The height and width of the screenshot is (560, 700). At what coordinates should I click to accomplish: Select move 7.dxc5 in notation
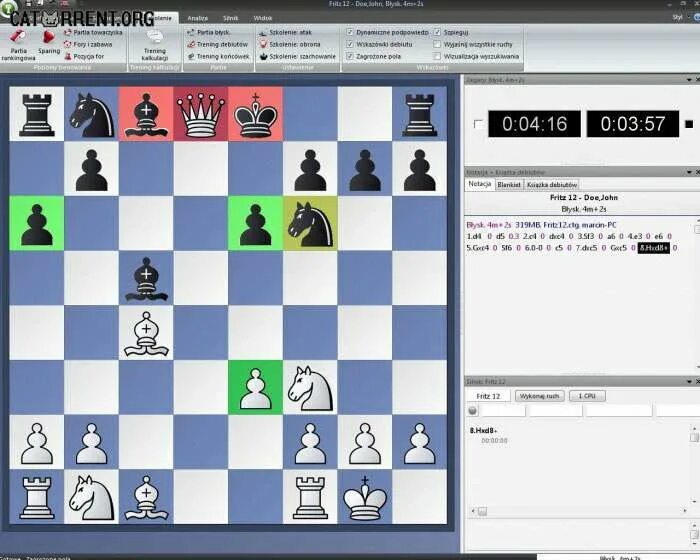[x=586, y=248]
